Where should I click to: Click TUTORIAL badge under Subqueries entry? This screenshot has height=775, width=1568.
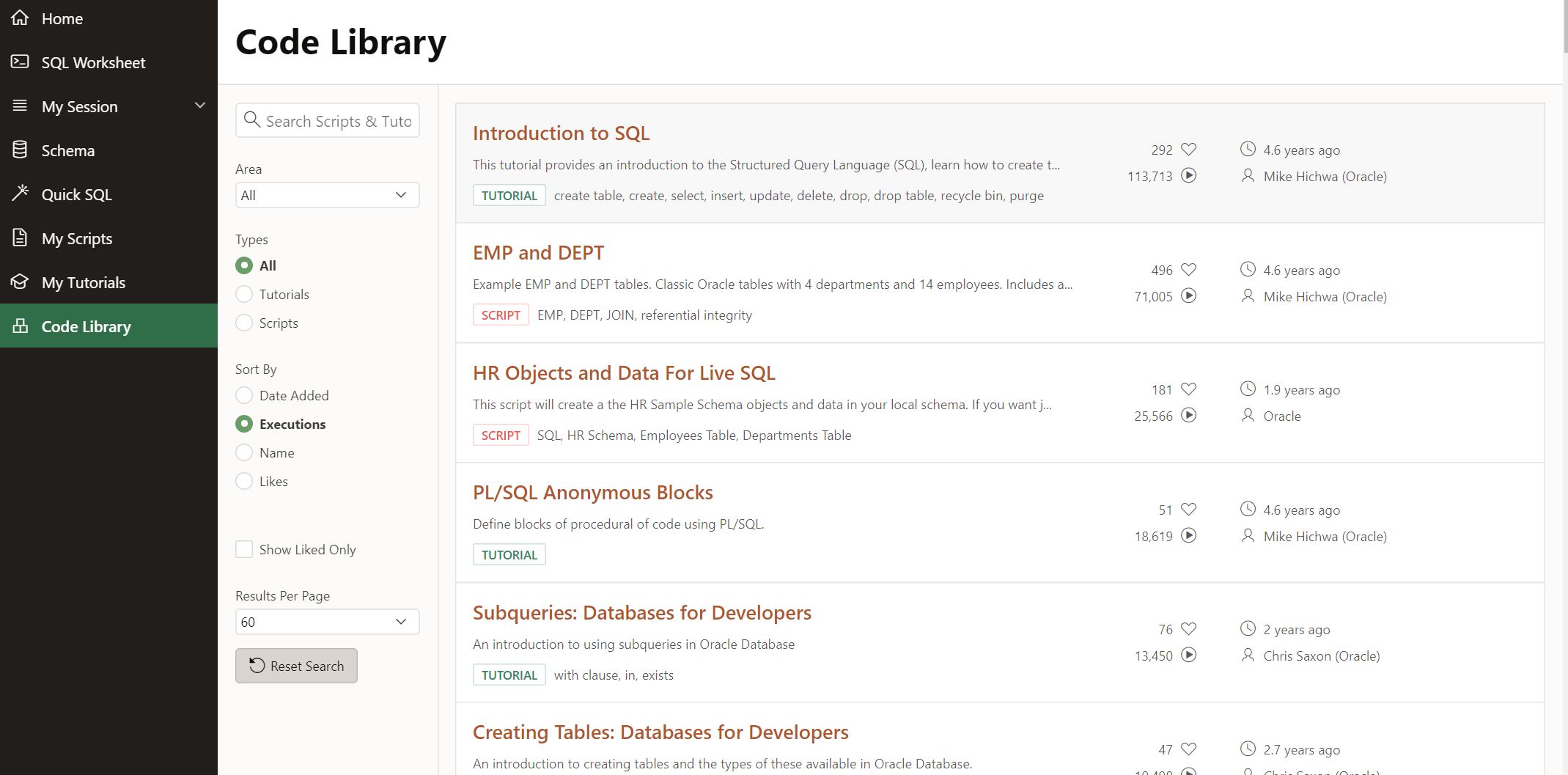[x=509, y=675]
